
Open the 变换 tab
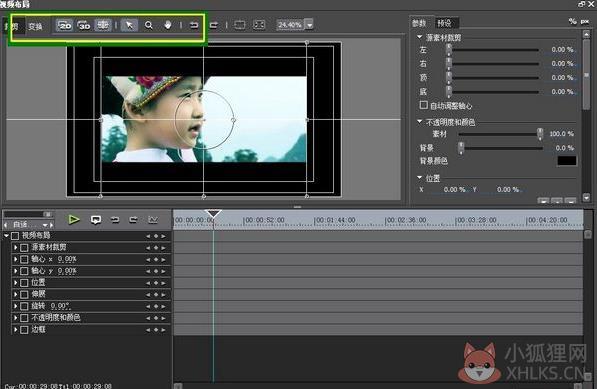tap(35, 26)
